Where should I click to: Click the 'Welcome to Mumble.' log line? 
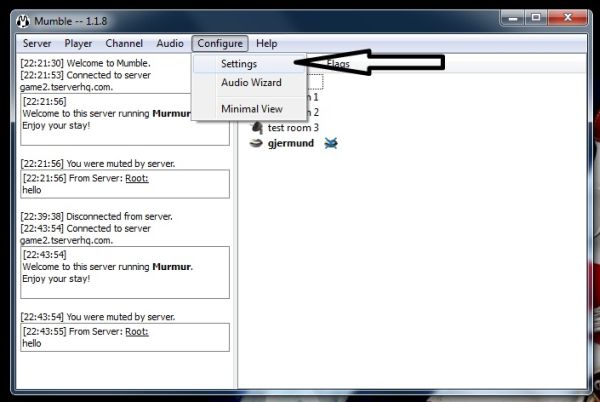coord(85,63)
